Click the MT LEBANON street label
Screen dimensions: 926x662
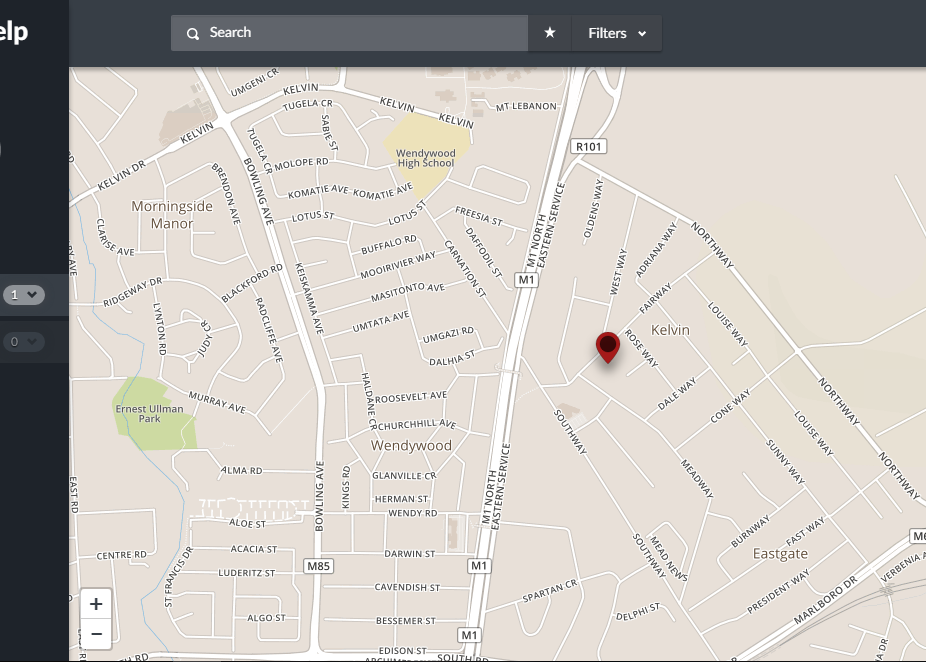click(x=526, y=106)
